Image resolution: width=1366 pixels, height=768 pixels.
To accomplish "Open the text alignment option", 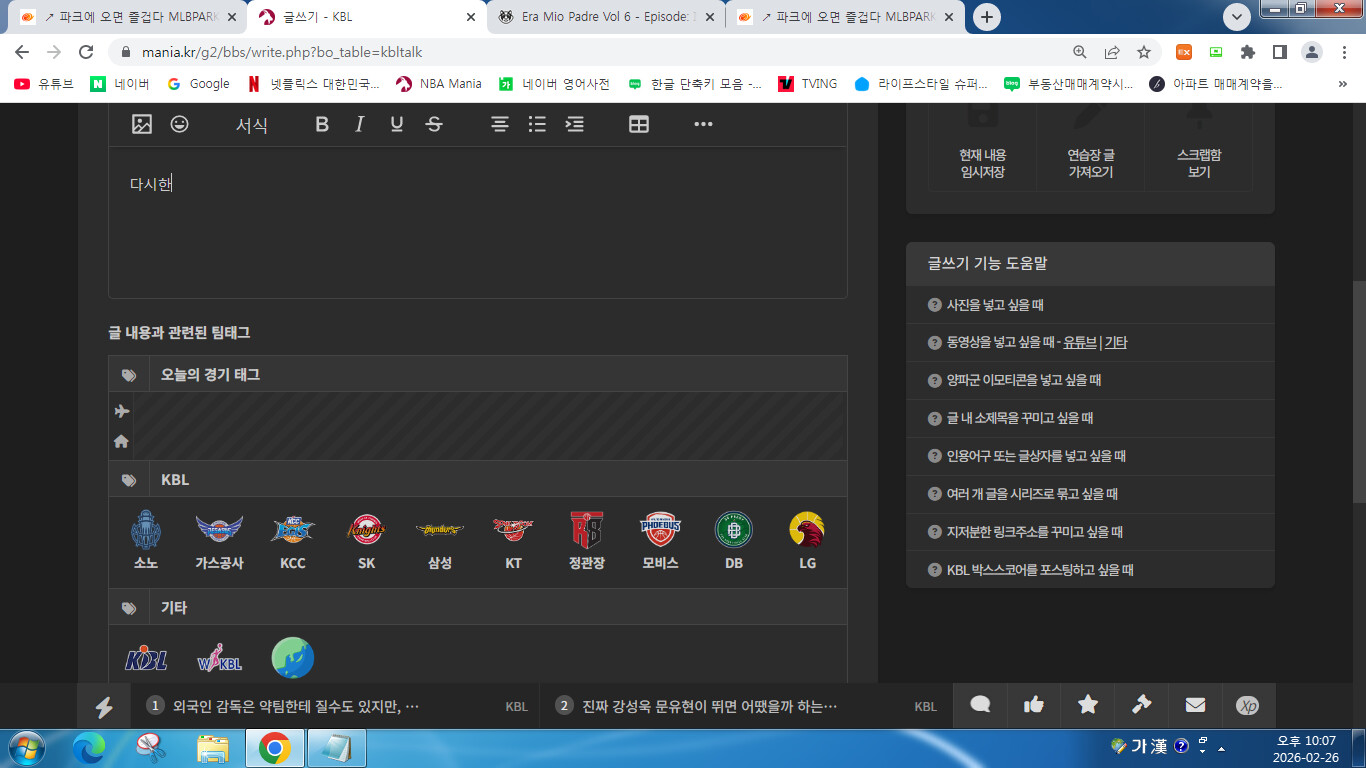I will pos(500,124).
